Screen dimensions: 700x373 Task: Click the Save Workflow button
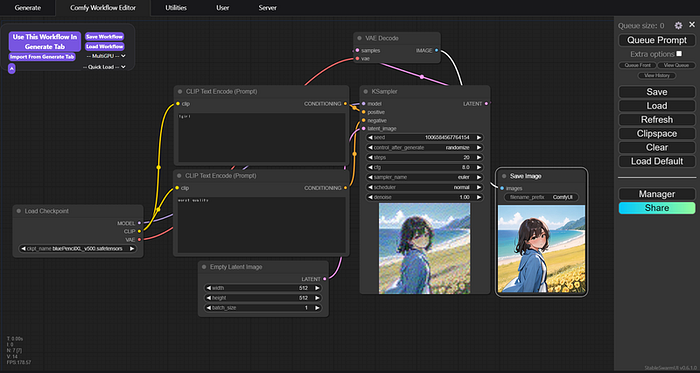[x=104, y=37]
